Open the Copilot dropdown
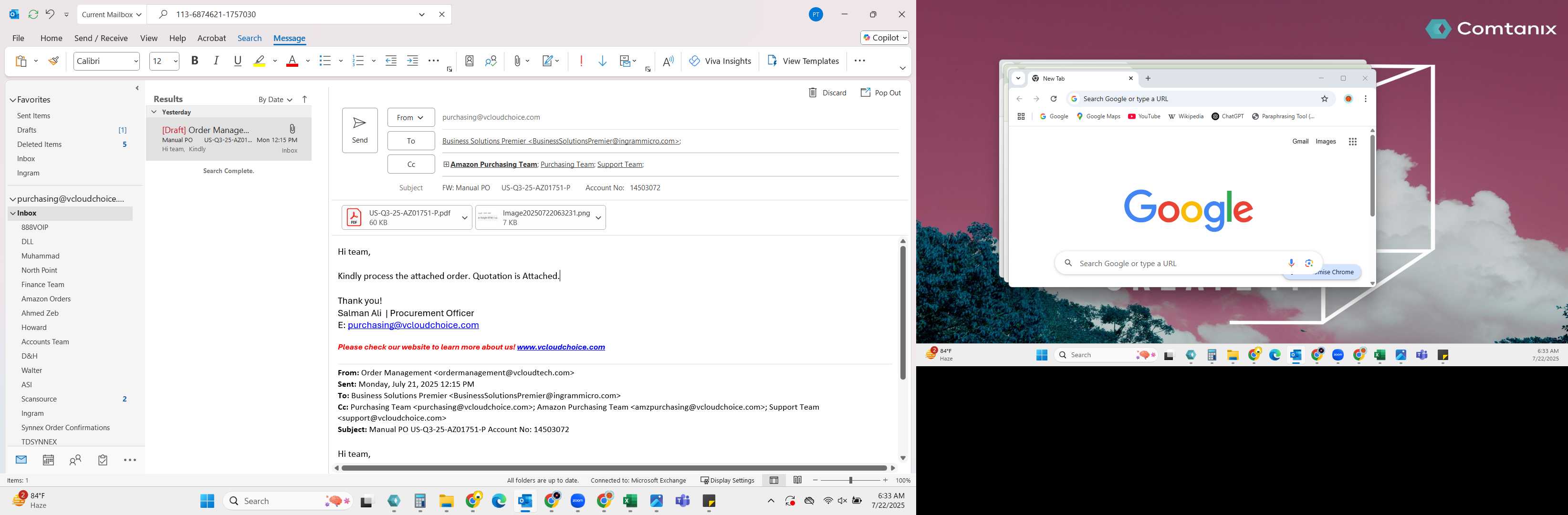This screenshot has height=515, width=1568. (x=884, y=38)
